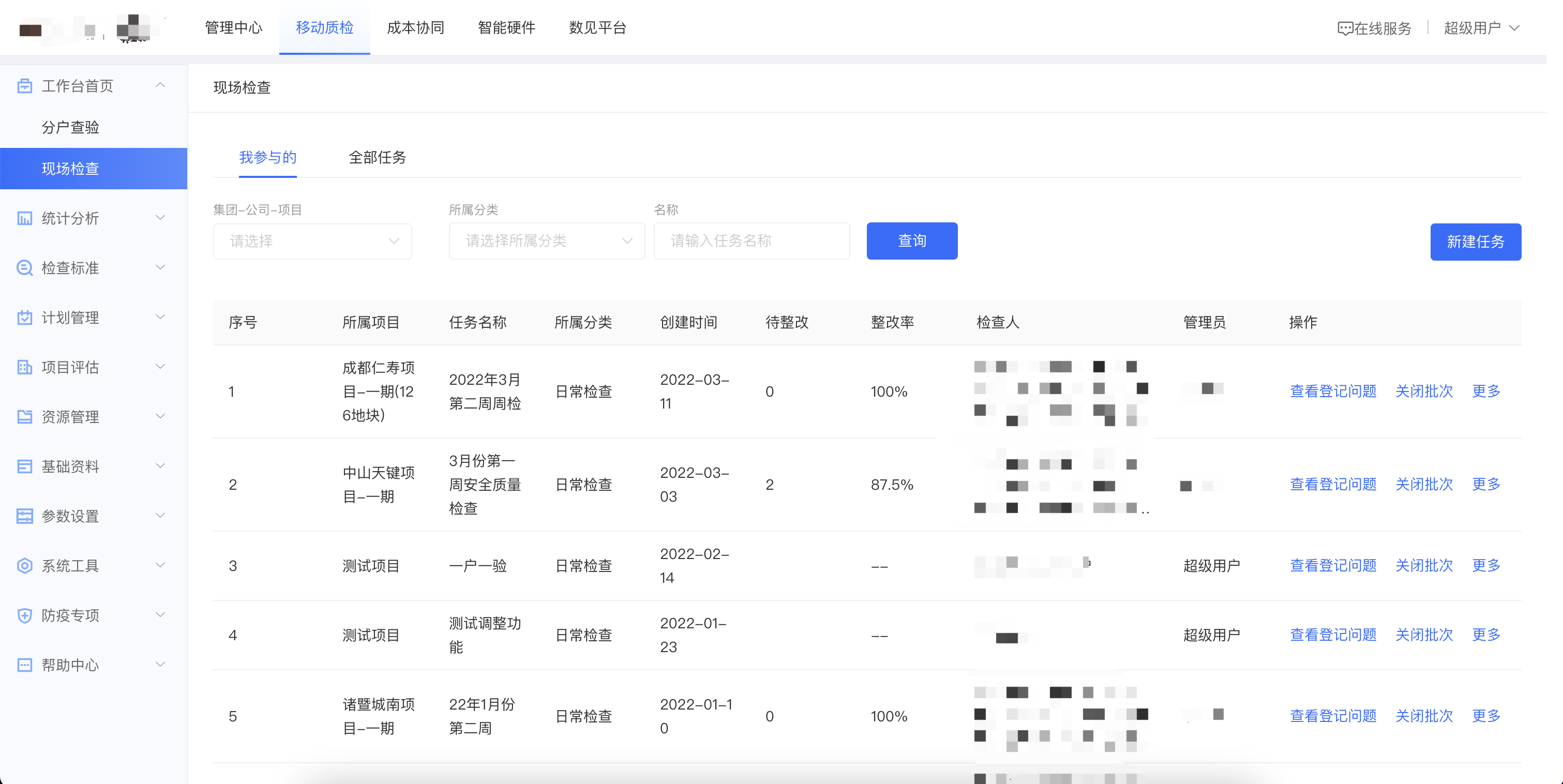The height and width of the screenshot is (784, 1563).
Task: Click the 22年1月份第二周 task name
Action: point(482,716)
